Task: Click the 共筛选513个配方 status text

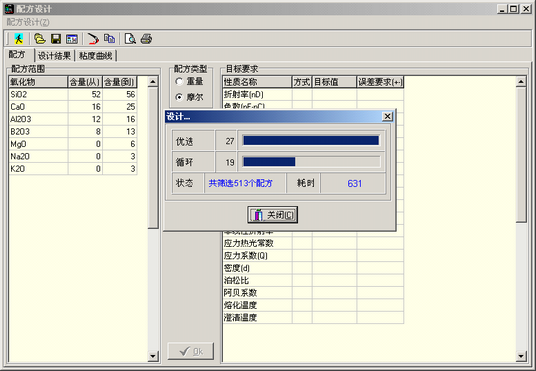Action: tap(240, 183)
